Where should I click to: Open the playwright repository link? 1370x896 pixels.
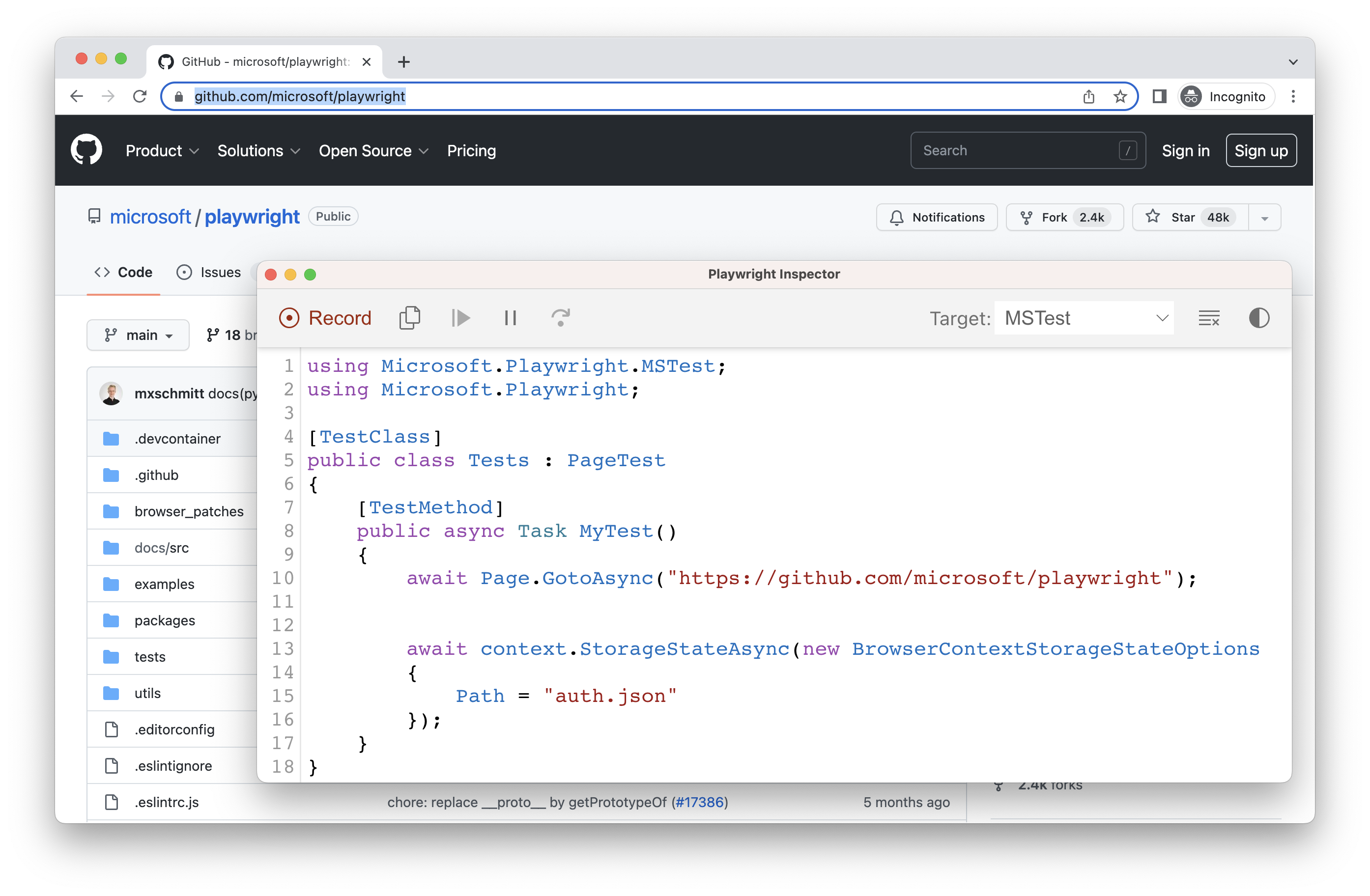[x=252, y=217]
